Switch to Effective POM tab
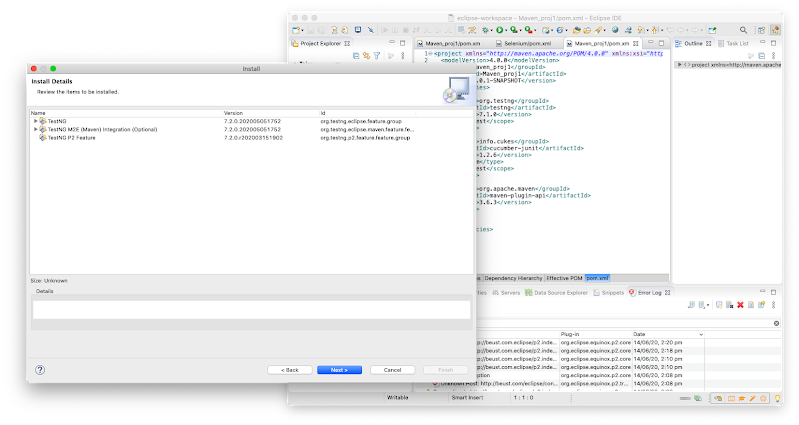 click(564, 278)
